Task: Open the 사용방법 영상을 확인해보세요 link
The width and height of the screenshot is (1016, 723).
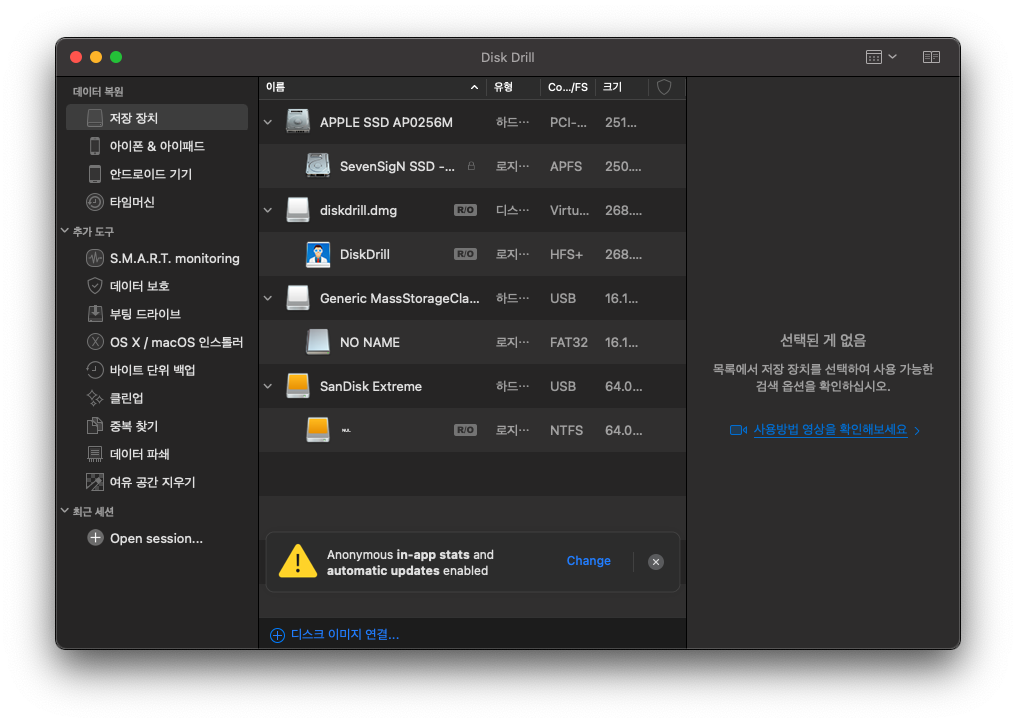Action: (x=830, y=429)
